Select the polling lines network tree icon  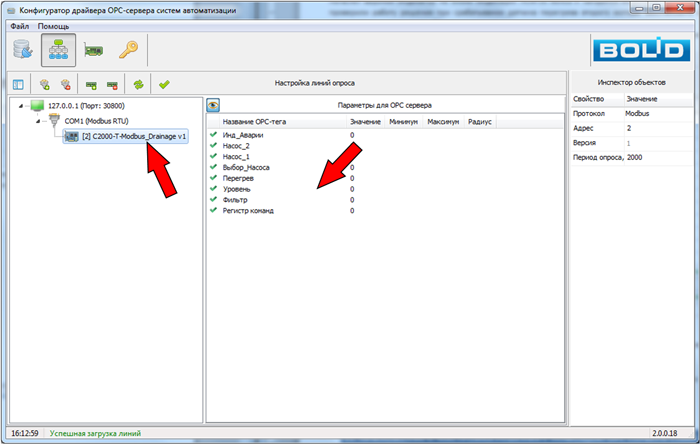point(58,51)
